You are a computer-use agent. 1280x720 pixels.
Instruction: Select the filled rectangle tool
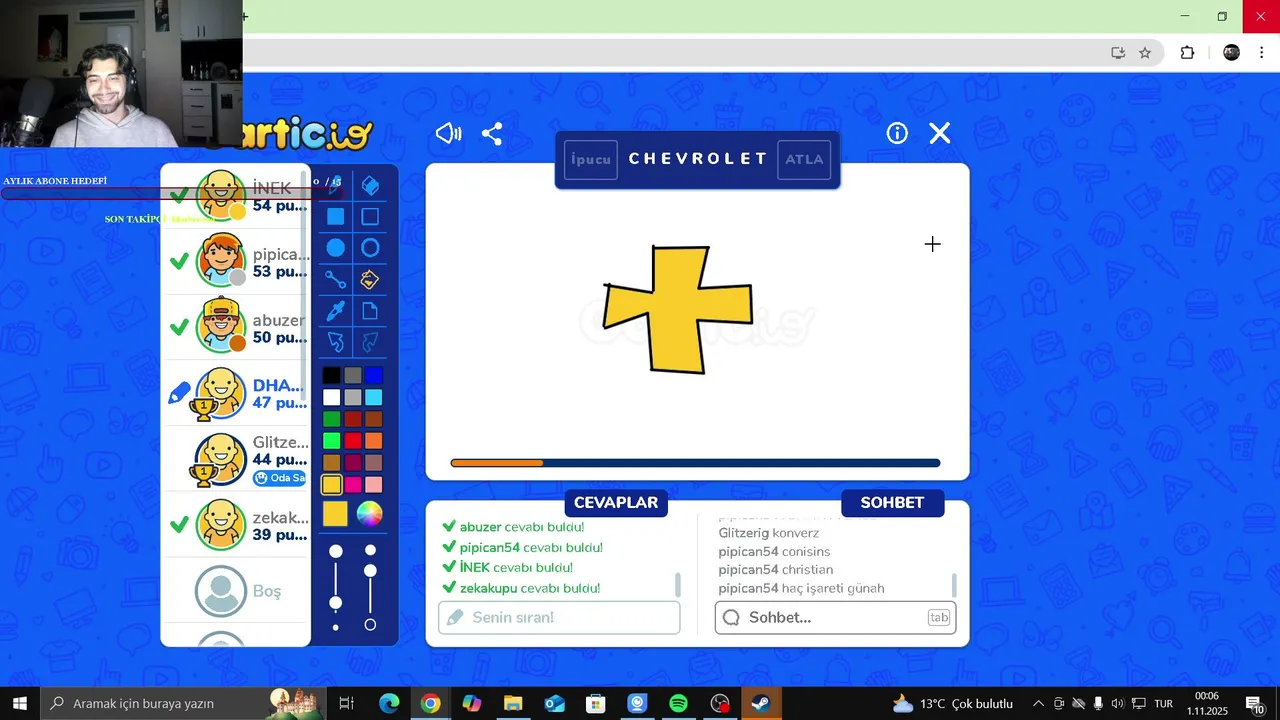(336, 217)
